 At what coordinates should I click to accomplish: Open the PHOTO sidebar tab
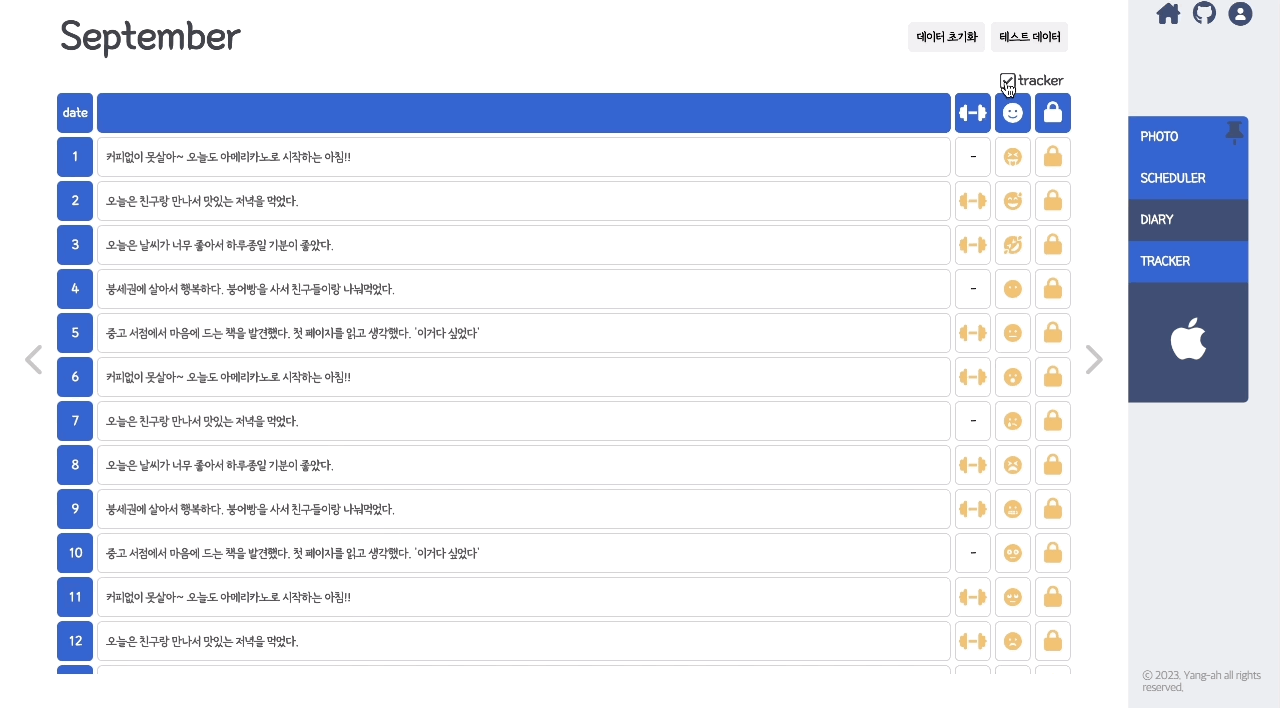pyautogui.click(x=1188, y=137)
